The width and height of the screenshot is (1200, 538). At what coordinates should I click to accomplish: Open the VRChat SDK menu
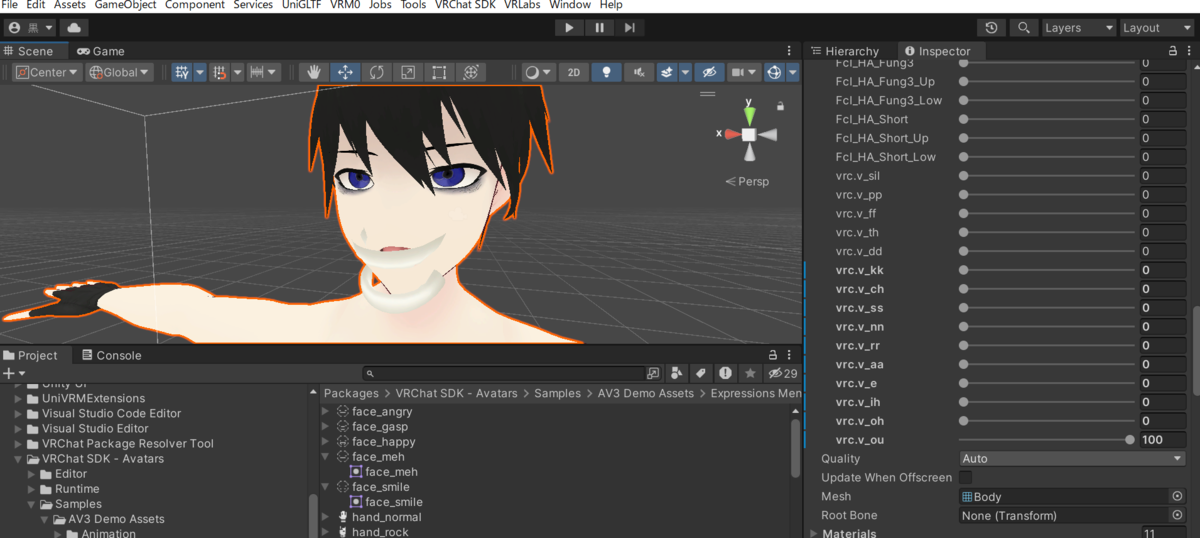pyautogui.click(x=466, y=5)
